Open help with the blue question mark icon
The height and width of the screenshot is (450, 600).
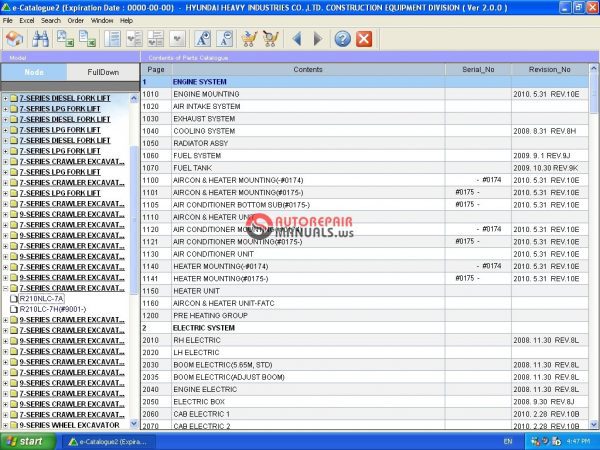click(x=342, y=39)
